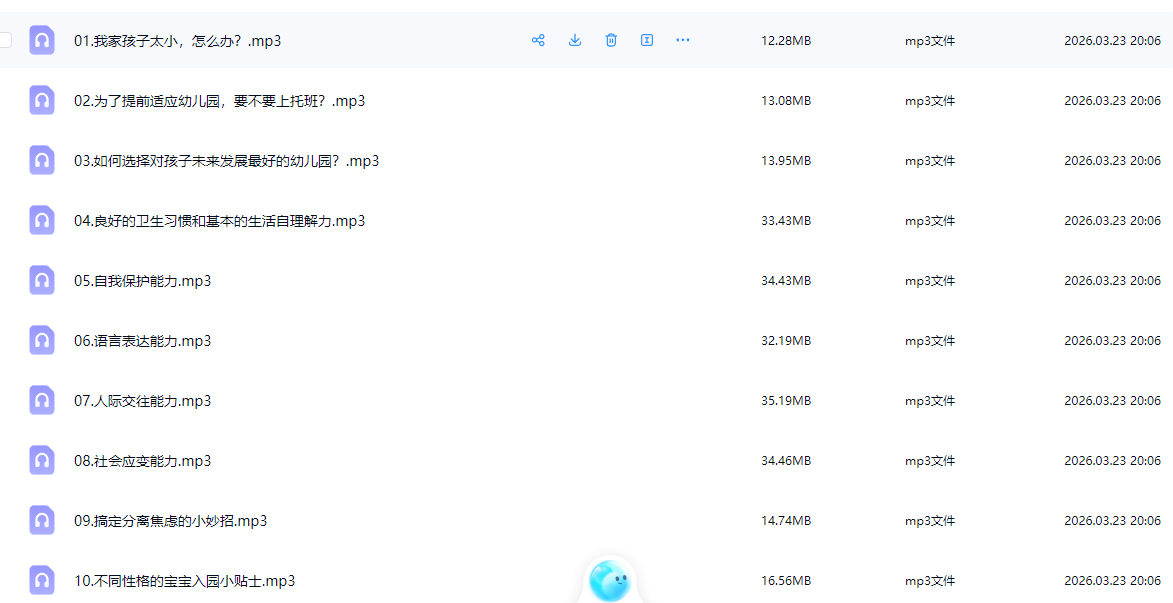Viewport: 1173px width, 603px height.
Task: Open file 01.我家孩子太小，怎么办？.mp3
Action: pyautogui.click(x=177, y=41)
